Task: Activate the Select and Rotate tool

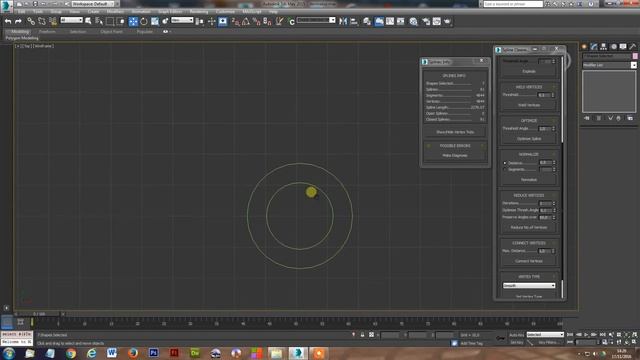Action: pyautogui.click(x=144, y=21)
